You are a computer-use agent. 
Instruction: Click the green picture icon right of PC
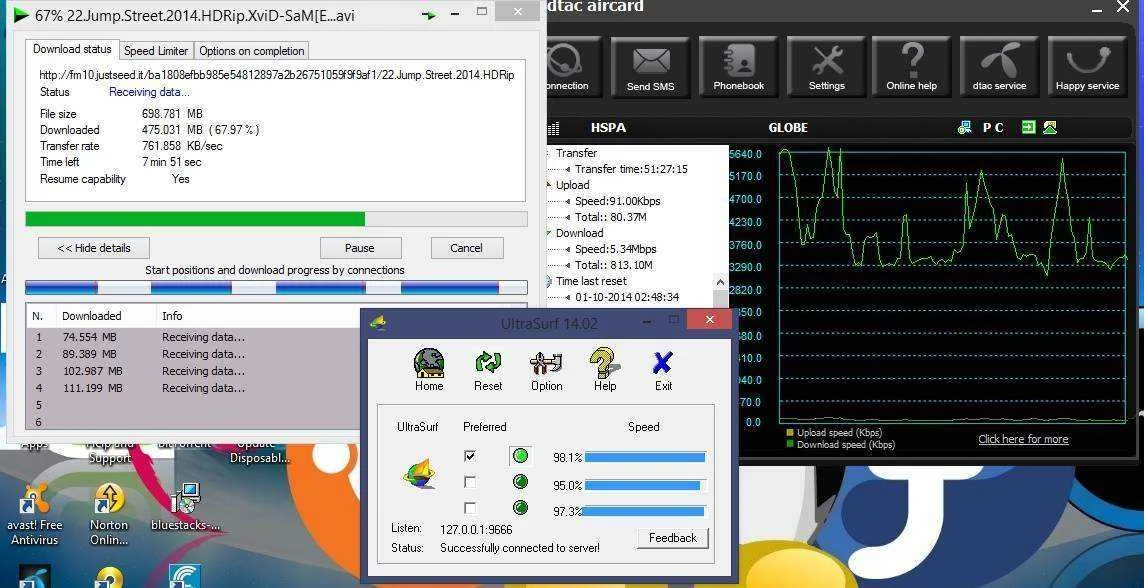point(1050,128)
